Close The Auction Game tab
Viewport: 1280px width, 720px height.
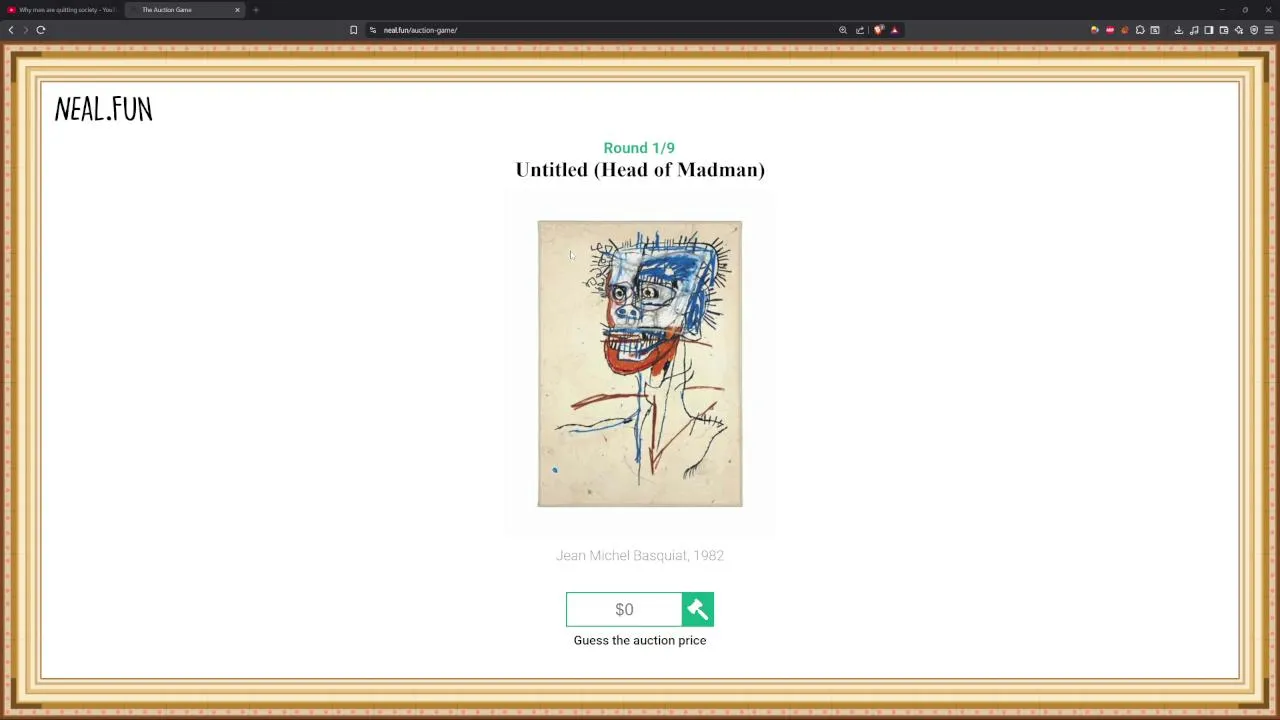click(238, 10)
